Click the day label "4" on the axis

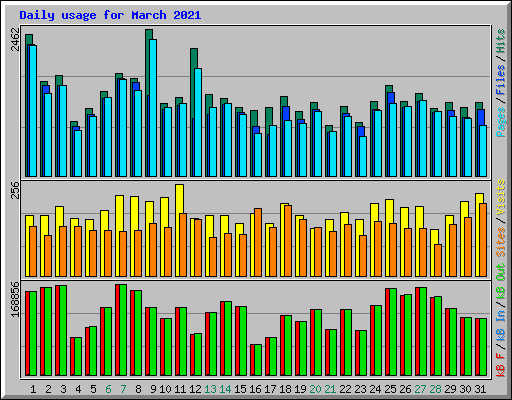(78, 389)
